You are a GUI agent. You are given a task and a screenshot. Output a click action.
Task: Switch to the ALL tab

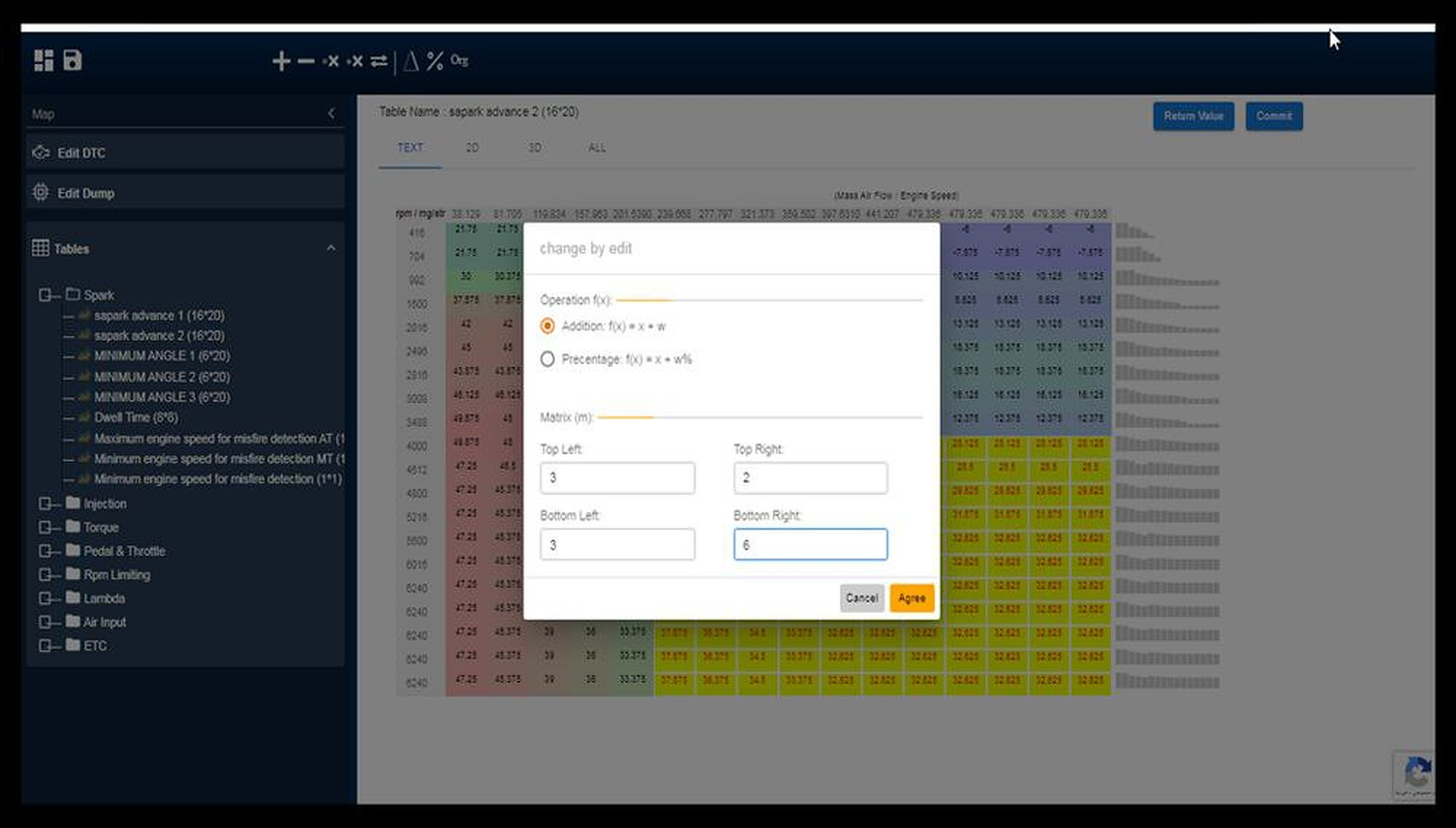pos(597,148)
